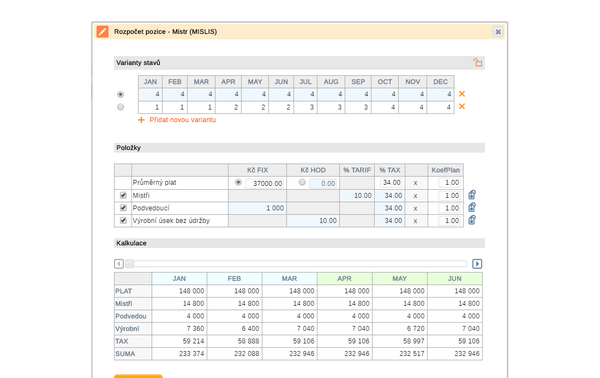600x378 pixels.
Task: Click the plus icon for new variant
Action: [x=141, y=120]
